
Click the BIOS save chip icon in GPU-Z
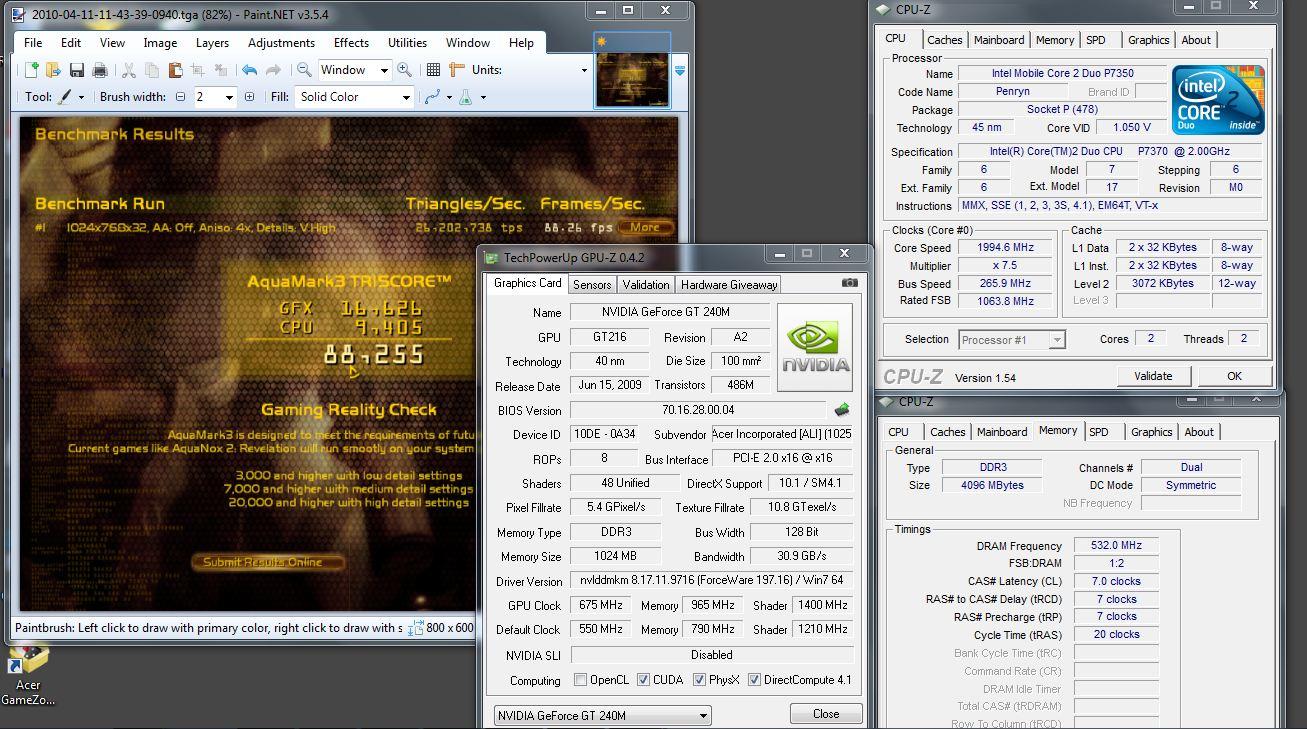[842, 409]
